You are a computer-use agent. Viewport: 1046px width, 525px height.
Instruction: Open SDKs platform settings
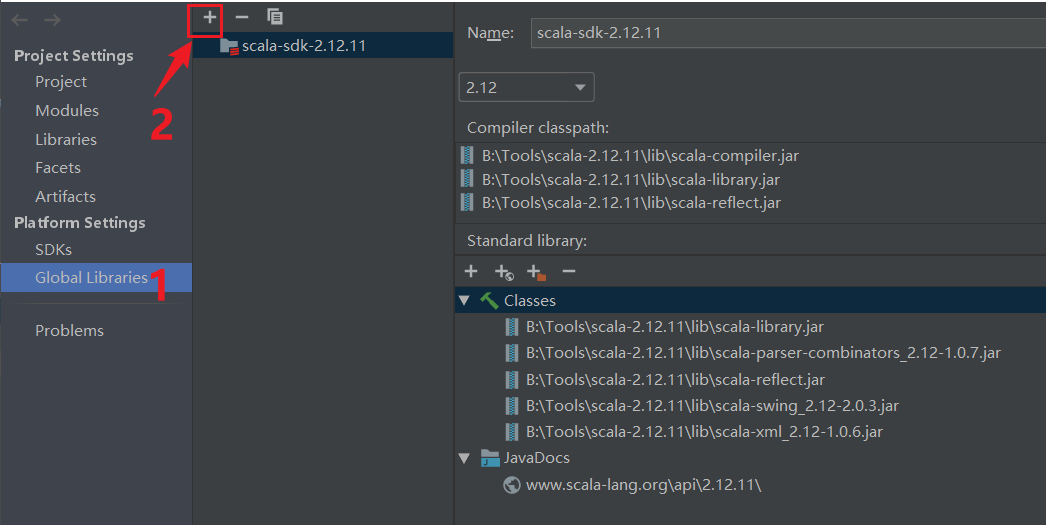pyautogui.click(x=53, y=249)
